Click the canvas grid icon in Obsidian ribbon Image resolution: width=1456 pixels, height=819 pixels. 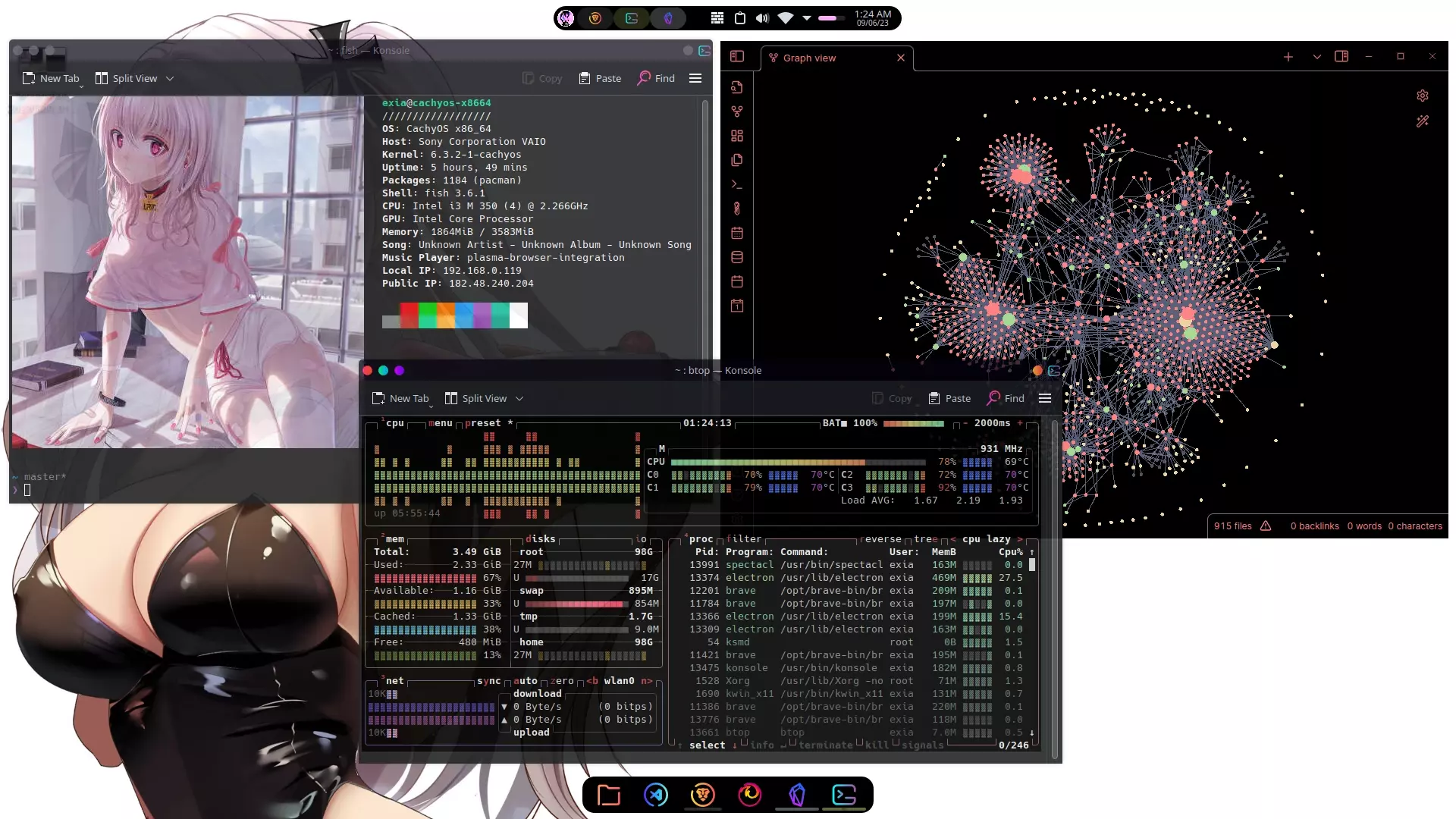(736, 136)
